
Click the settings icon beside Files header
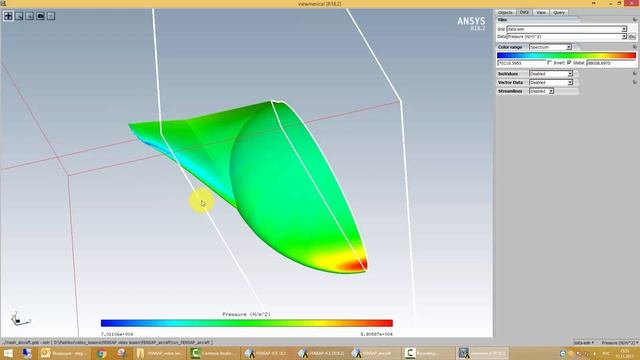(634, 20)
